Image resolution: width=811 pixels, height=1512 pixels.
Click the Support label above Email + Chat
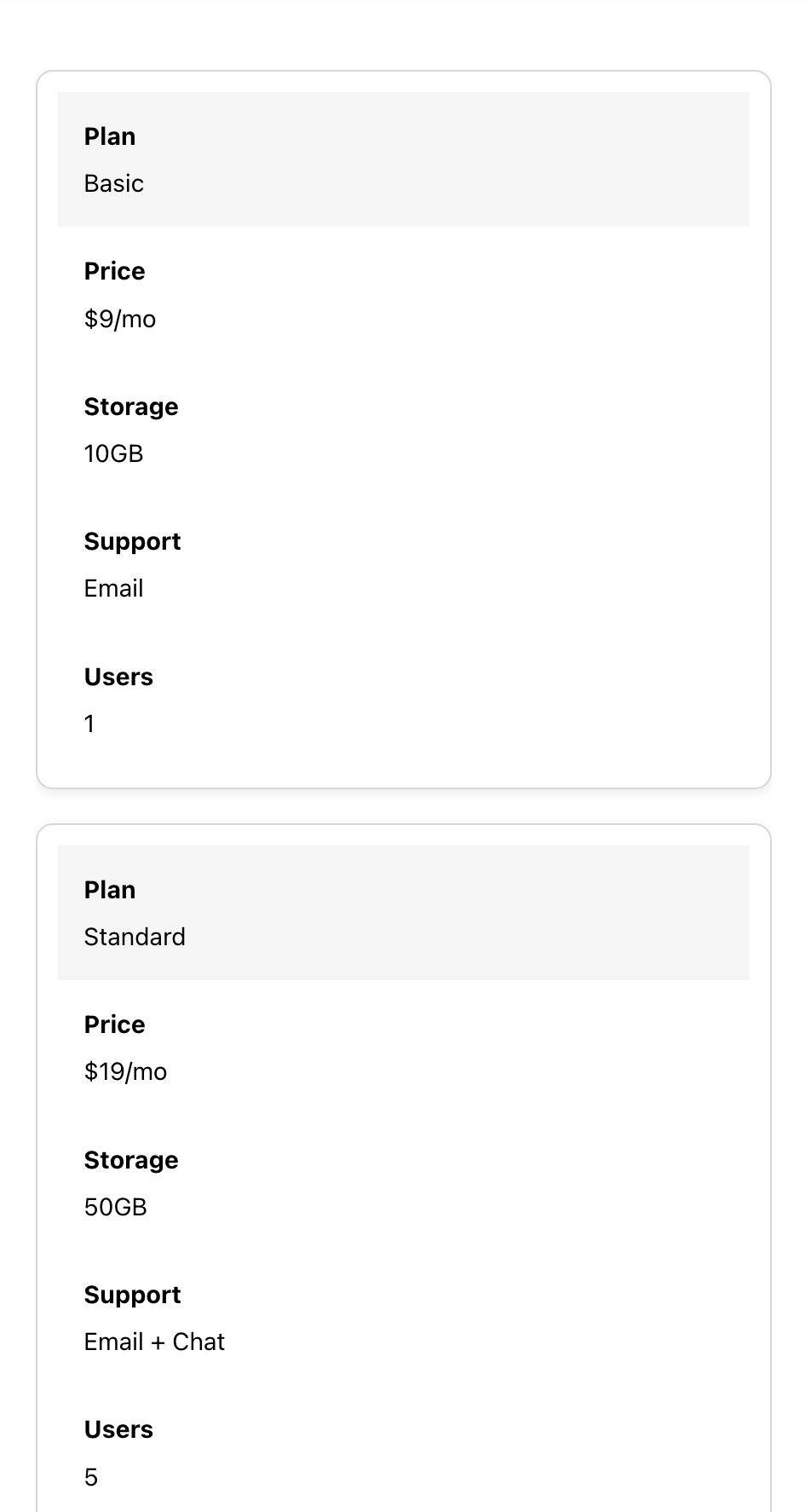click(x=132, y=1295)
